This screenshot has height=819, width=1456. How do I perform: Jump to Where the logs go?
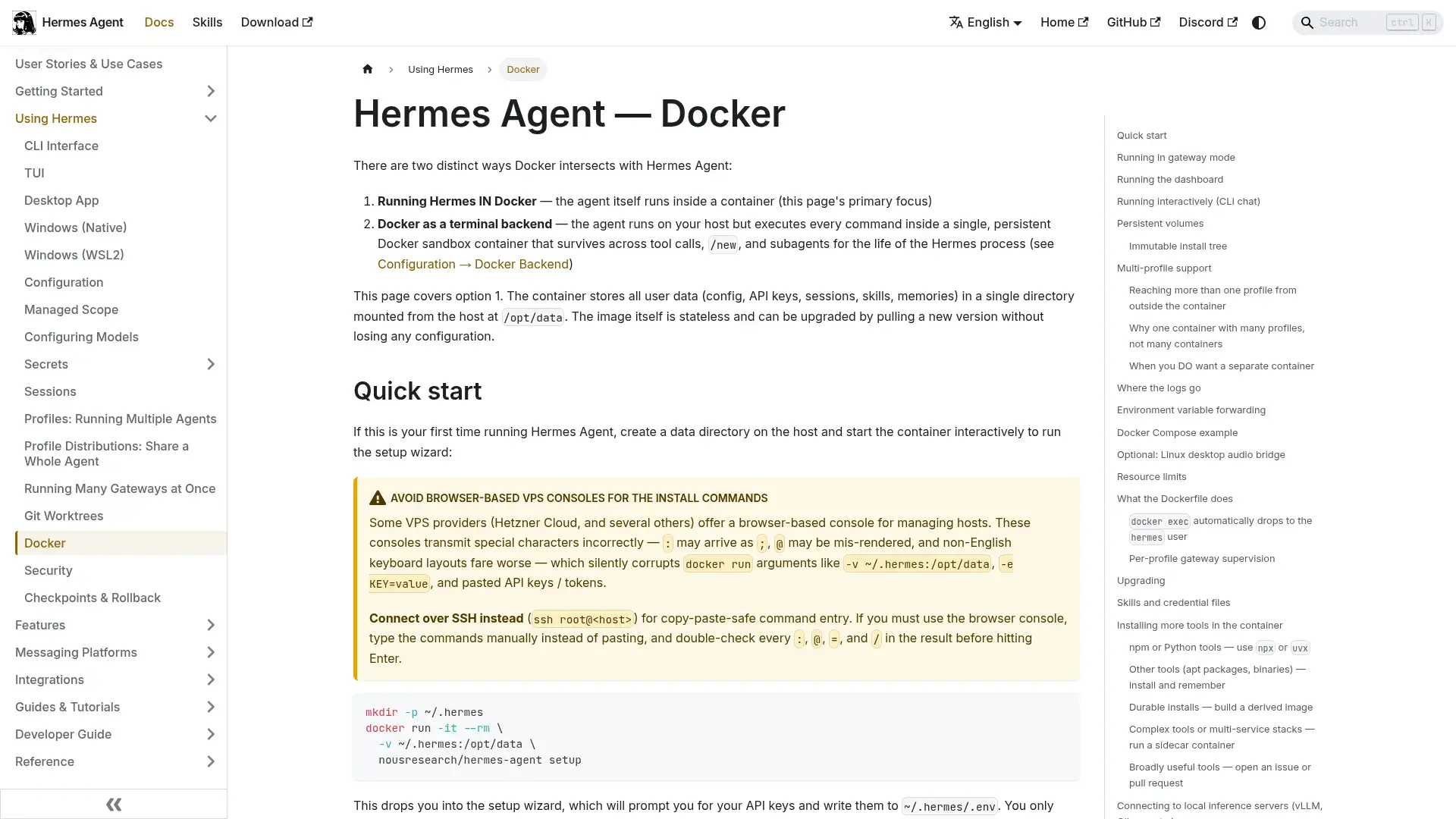coord(1159,388)
